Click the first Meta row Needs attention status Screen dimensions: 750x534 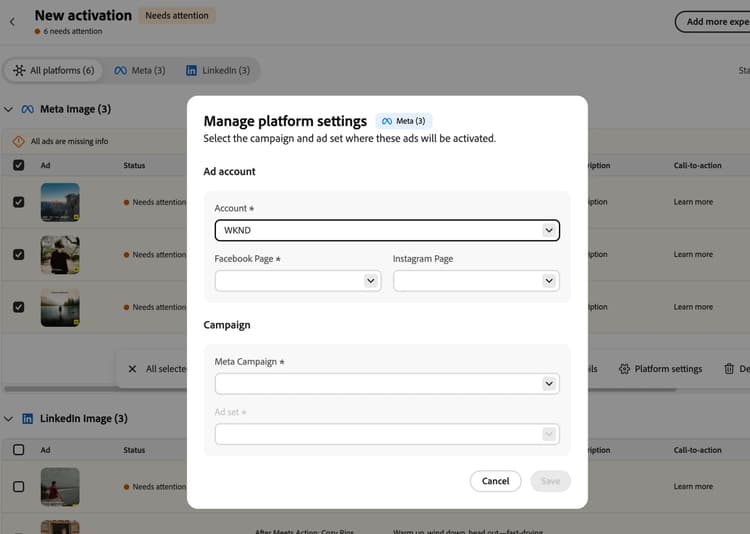click(x=155, y=202)
